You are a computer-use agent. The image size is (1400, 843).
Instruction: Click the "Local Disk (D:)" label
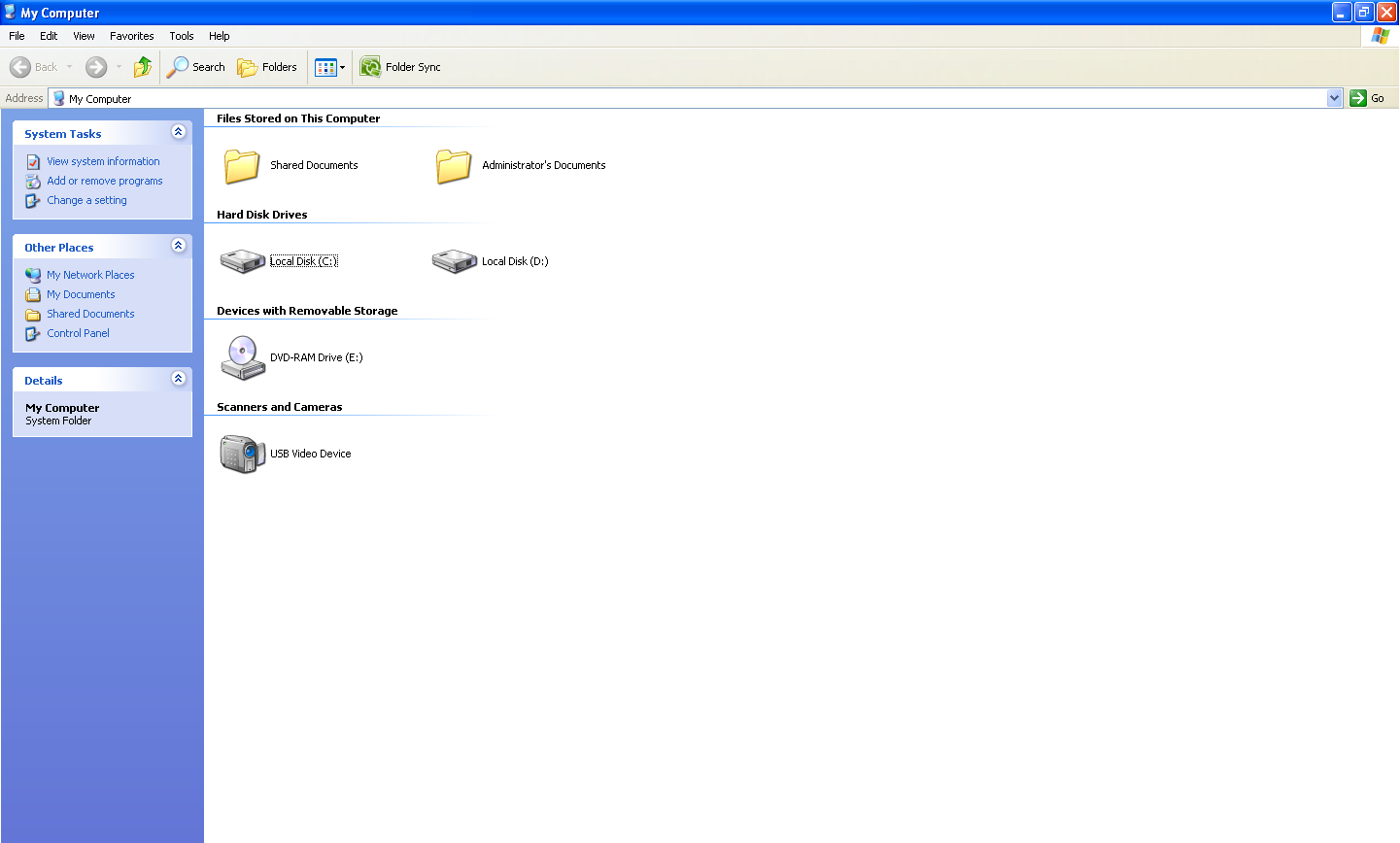(515, 261)
